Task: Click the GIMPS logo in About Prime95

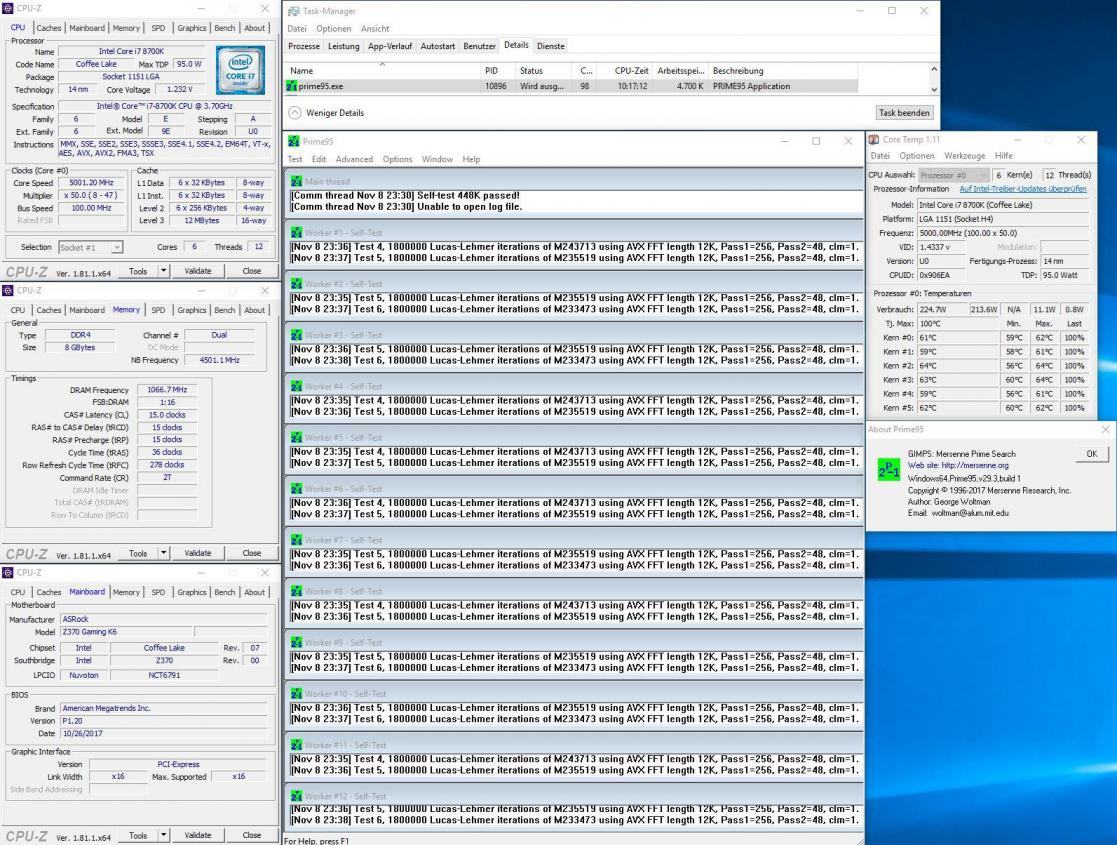Action: [887, 470]
